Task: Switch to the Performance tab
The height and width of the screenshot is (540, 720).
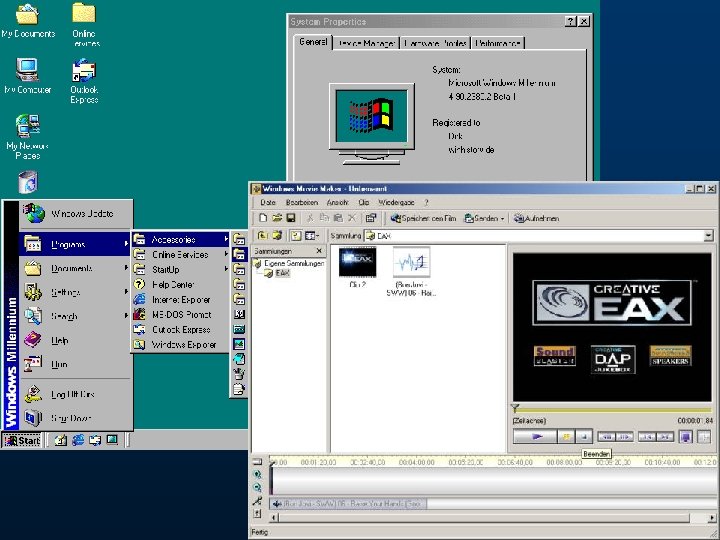Action: [498, 43]
